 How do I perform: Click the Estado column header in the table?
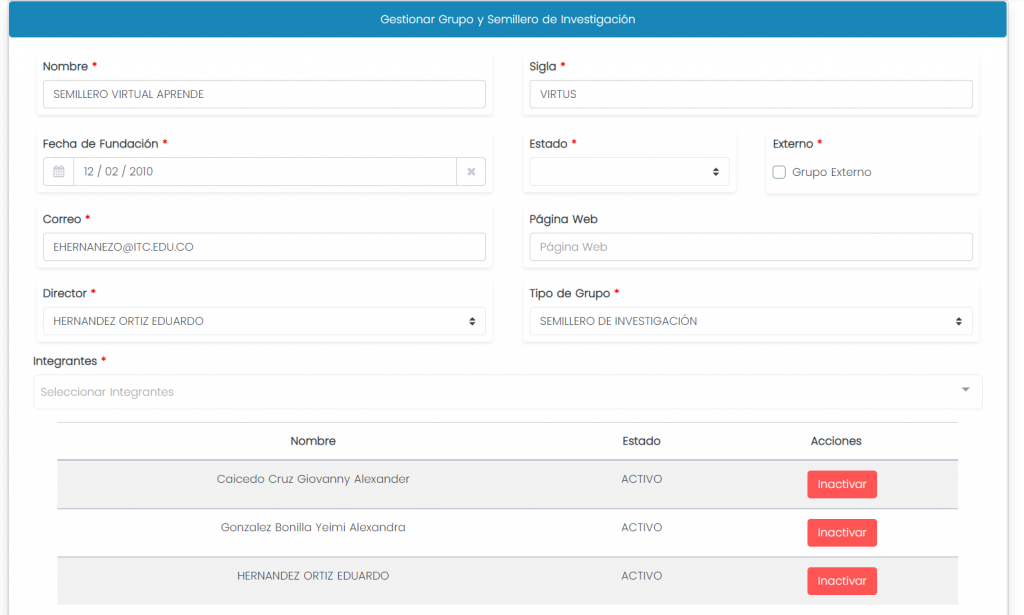[641, 441]
